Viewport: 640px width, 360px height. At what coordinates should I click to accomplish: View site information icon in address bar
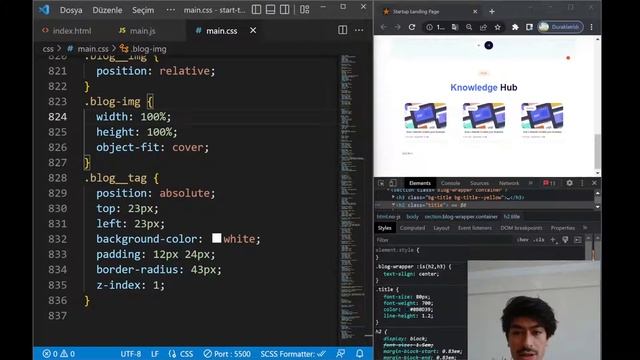[429, 27]
